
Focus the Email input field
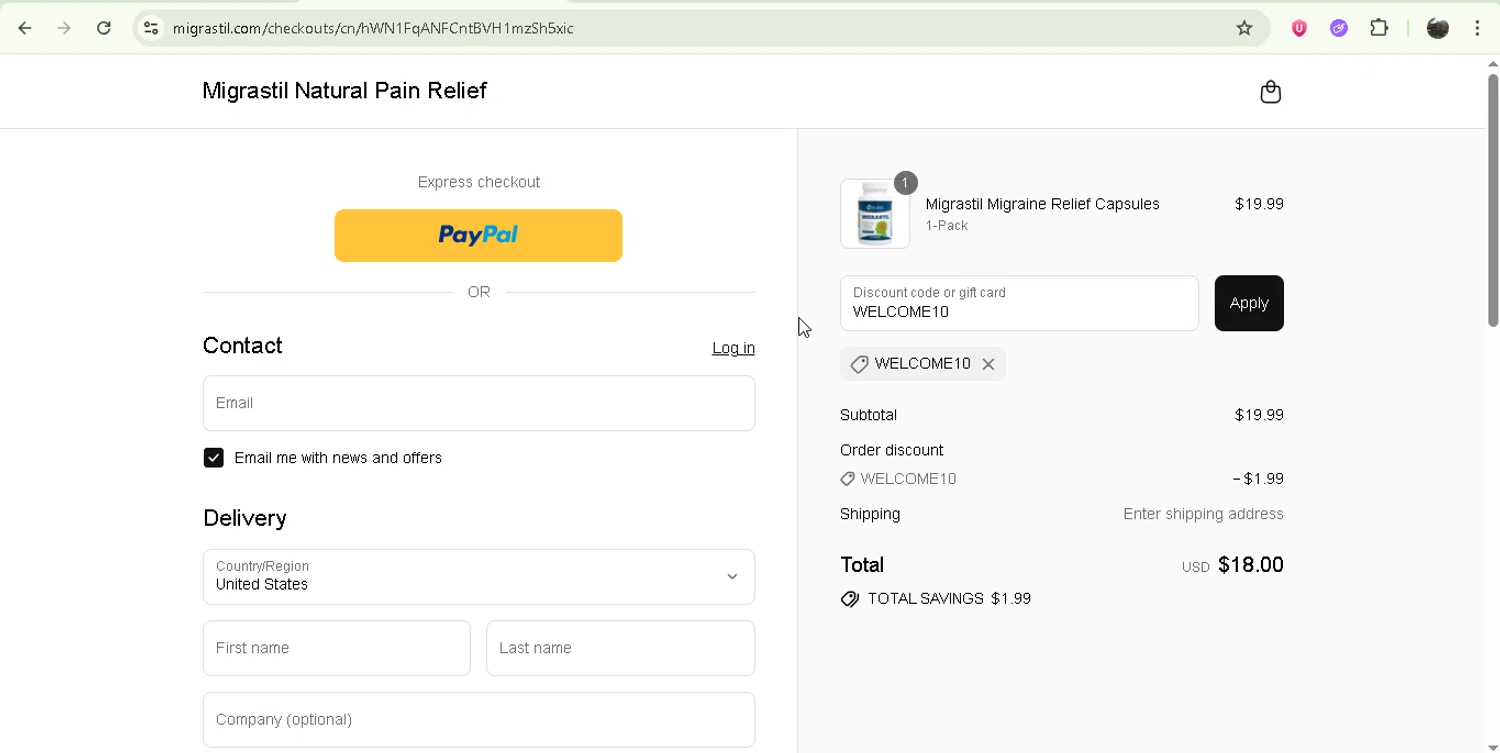click(479, 403)
